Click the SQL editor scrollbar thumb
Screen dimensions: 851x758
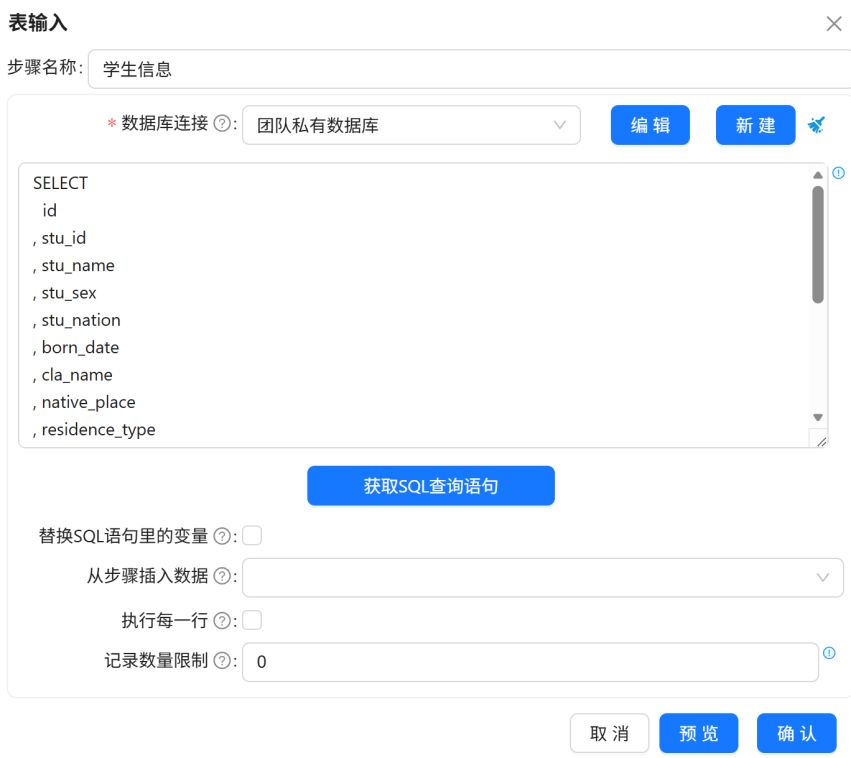pos(818,244)
